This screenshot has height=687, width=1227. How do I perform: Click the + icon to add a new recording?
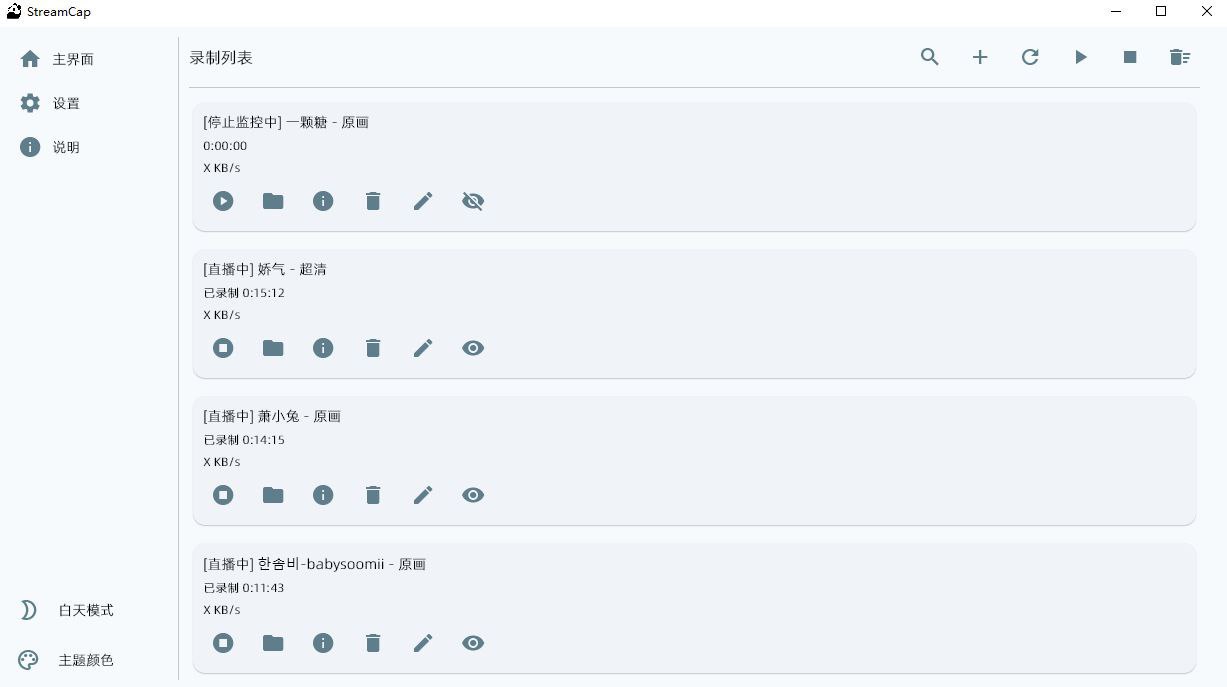(x=980, y=57)
